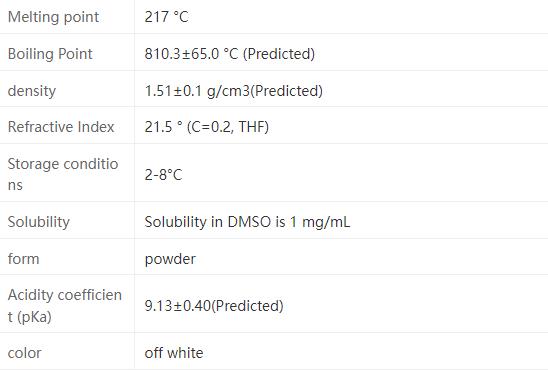Select the 2-8°C storage value
The width and height of the screenshot is (548, 370).
(164, 175)
